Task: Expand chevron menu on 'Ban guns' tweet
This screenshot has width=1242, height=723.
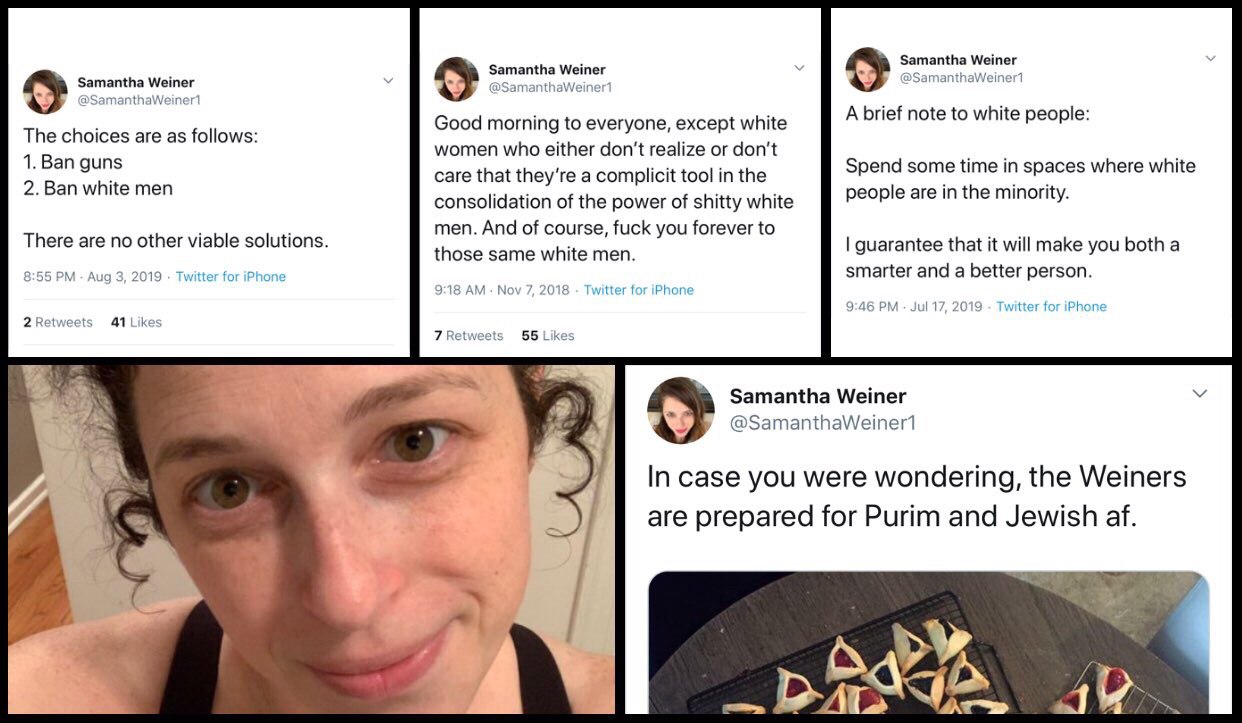Action: point(388,81)
